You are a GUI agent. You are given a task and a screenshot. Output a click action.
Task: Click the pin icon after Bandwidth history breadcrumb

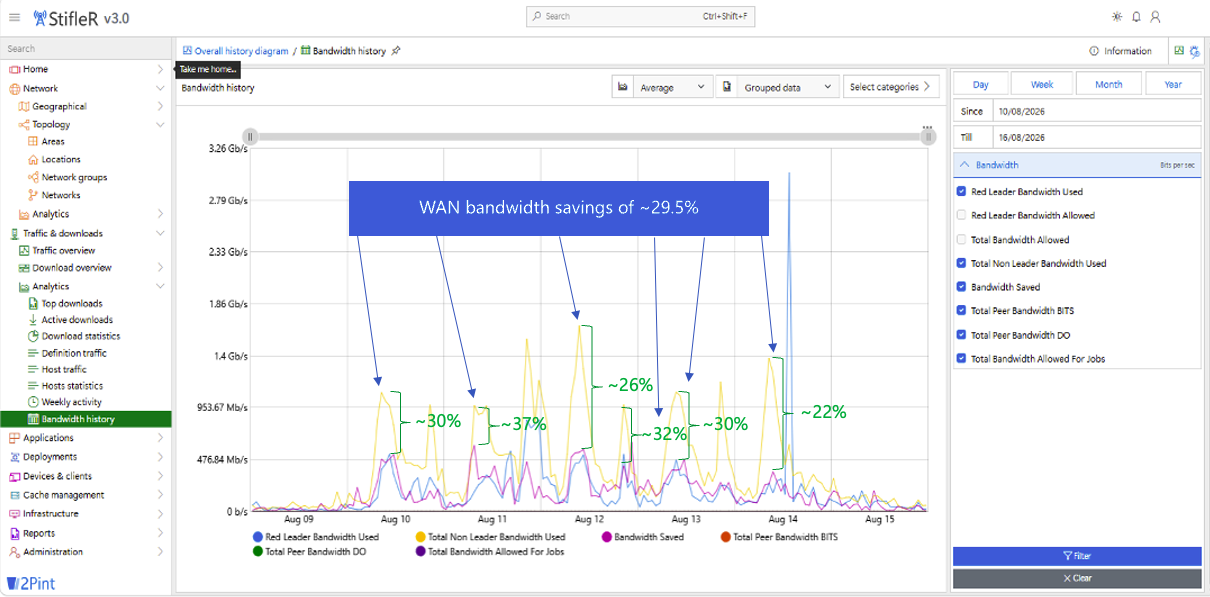click(396, 51)
